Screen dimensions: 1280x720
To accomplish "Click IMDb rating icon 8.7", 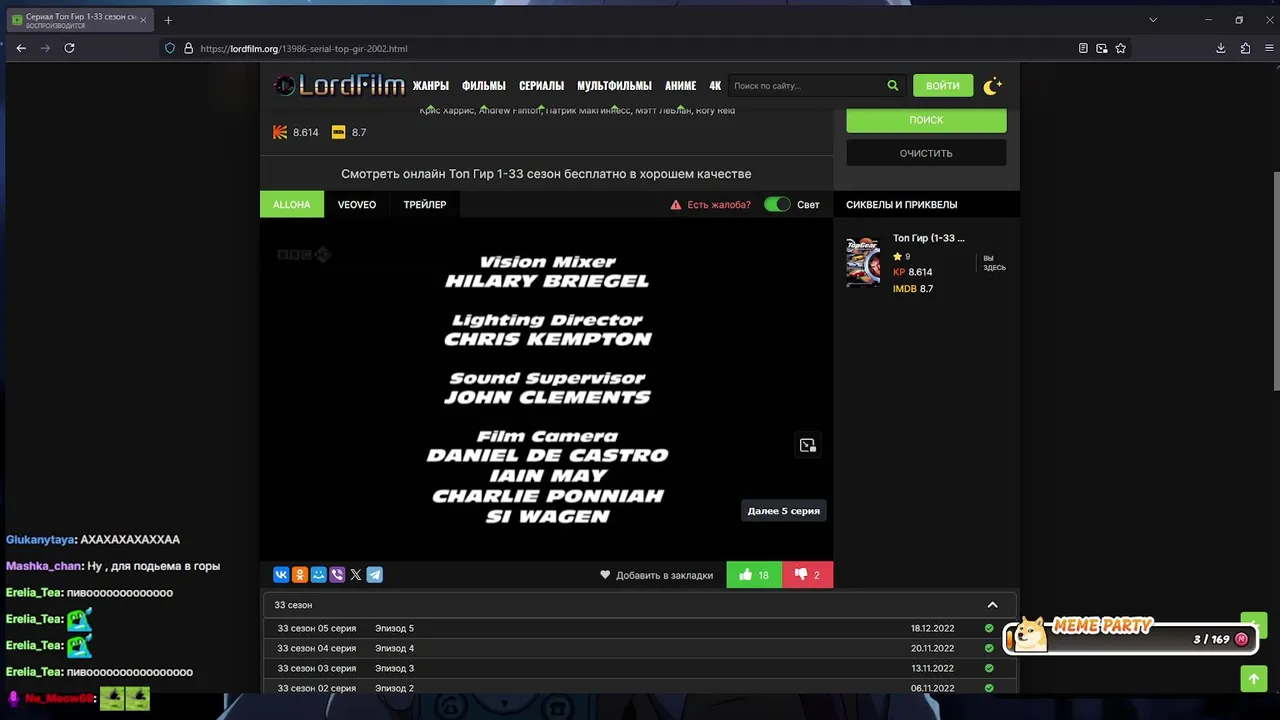I will [x=338, y=132].
